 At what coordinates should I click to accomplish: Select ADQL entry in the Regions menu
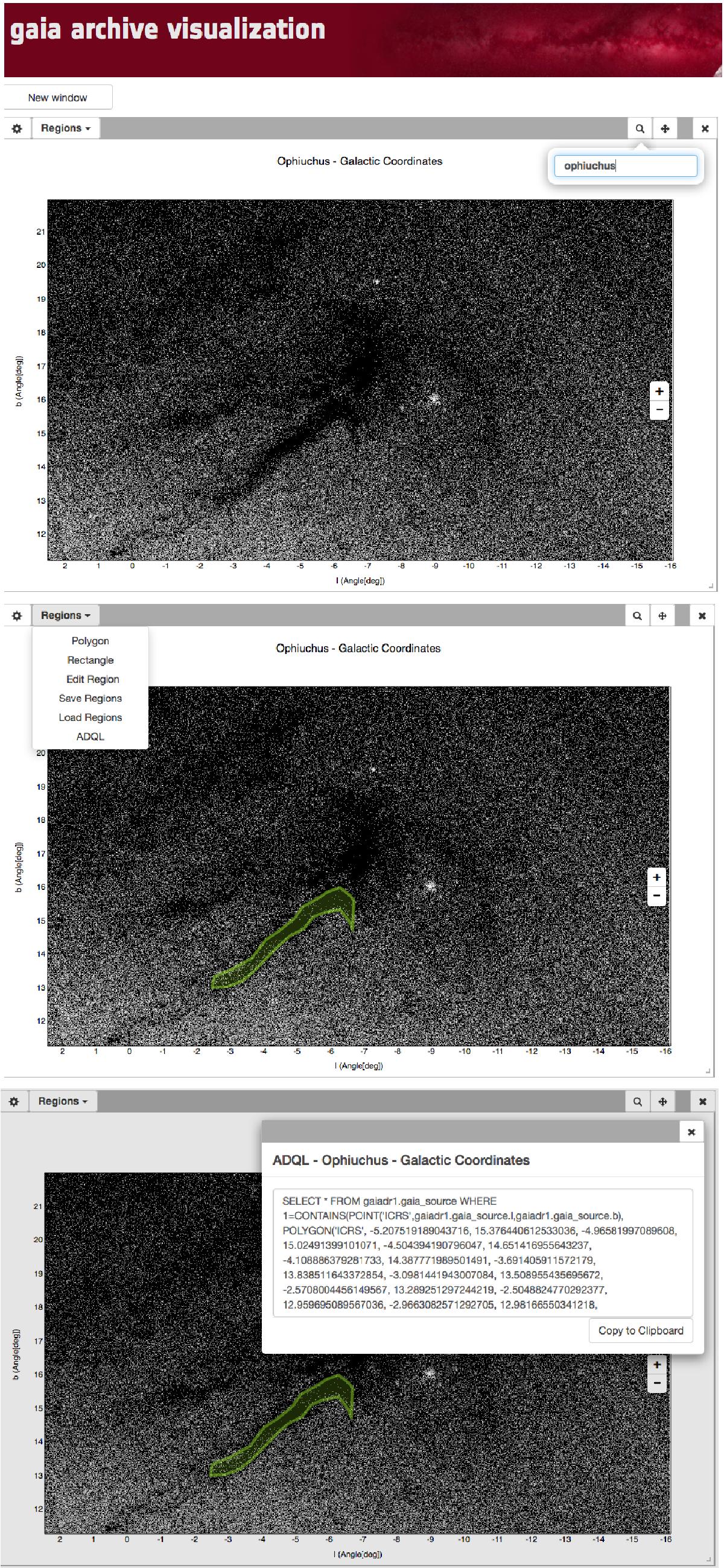tap(90, 737)
